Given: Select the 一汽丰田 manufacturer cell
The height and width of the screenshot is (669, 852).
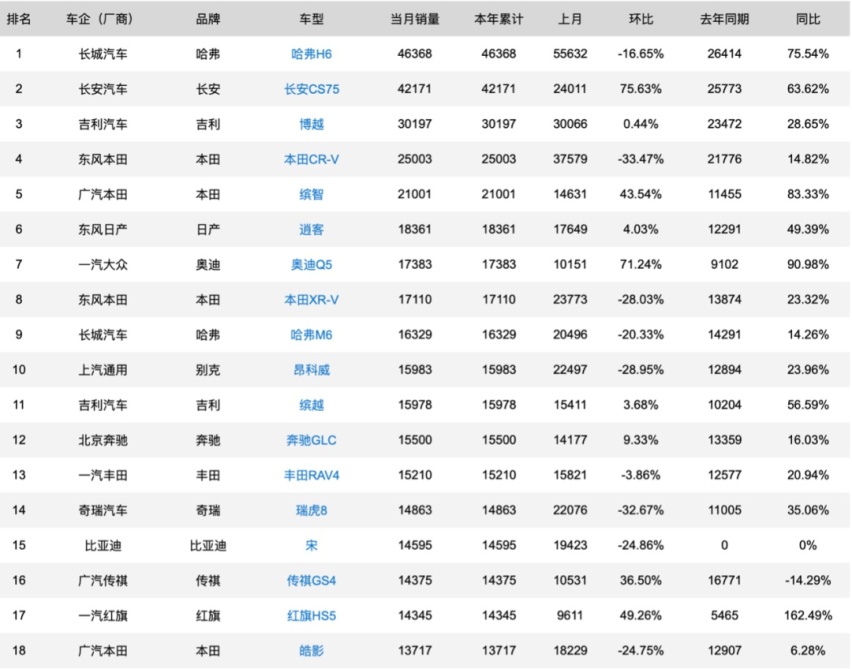Looking at the screenshot, I should [103, 475].
